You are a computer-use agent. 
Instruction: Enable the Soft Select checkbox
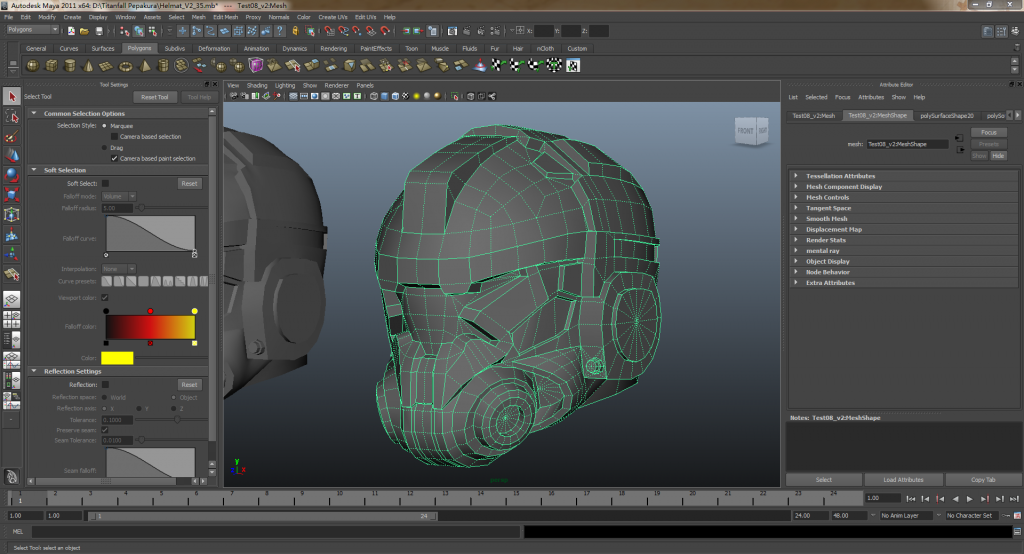pos(106,184)
